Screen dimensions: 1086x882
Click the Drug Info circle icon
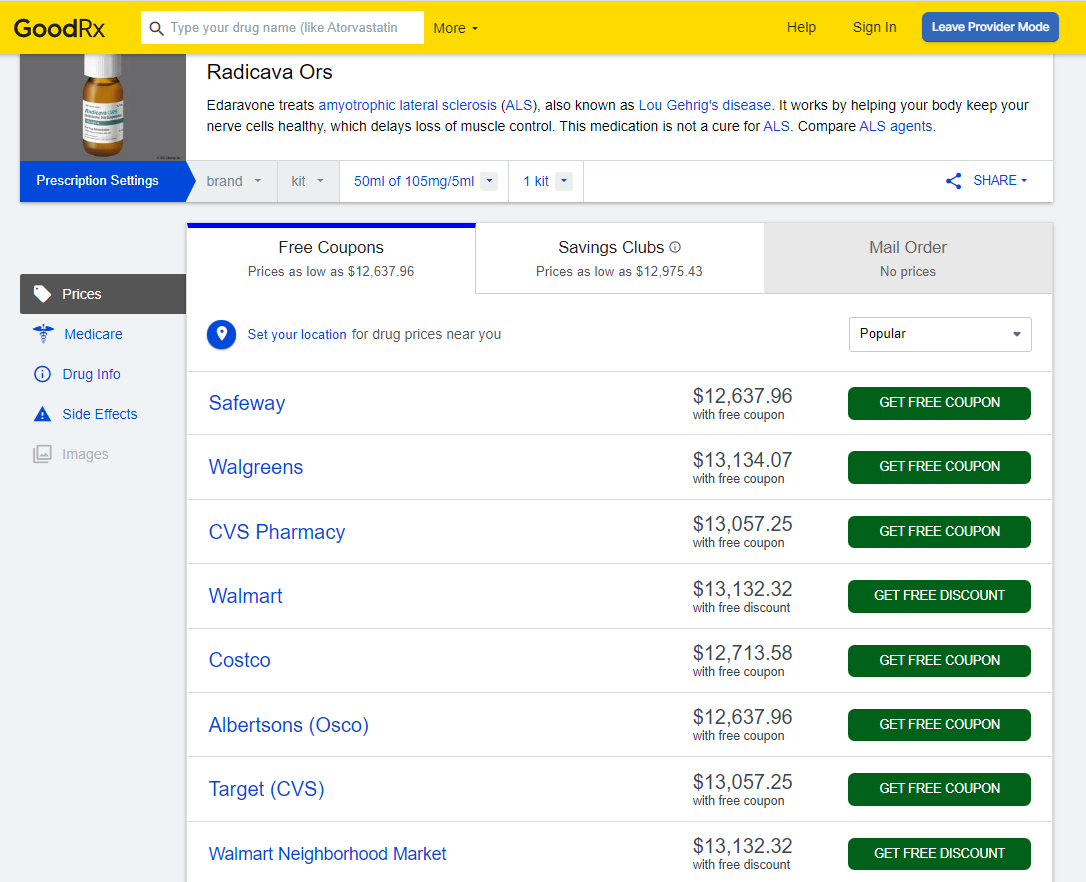click(x=42, y=374)
